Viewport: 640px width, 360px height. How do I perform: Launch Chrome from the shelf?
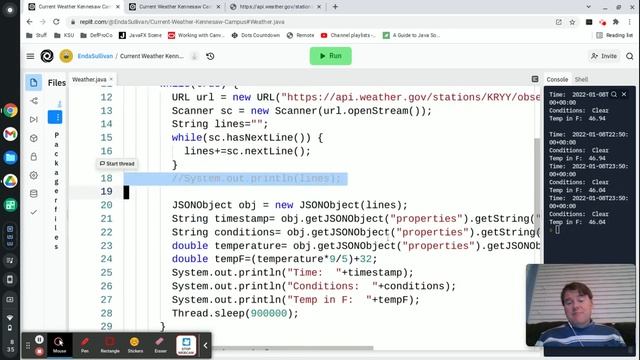point(10,110)
